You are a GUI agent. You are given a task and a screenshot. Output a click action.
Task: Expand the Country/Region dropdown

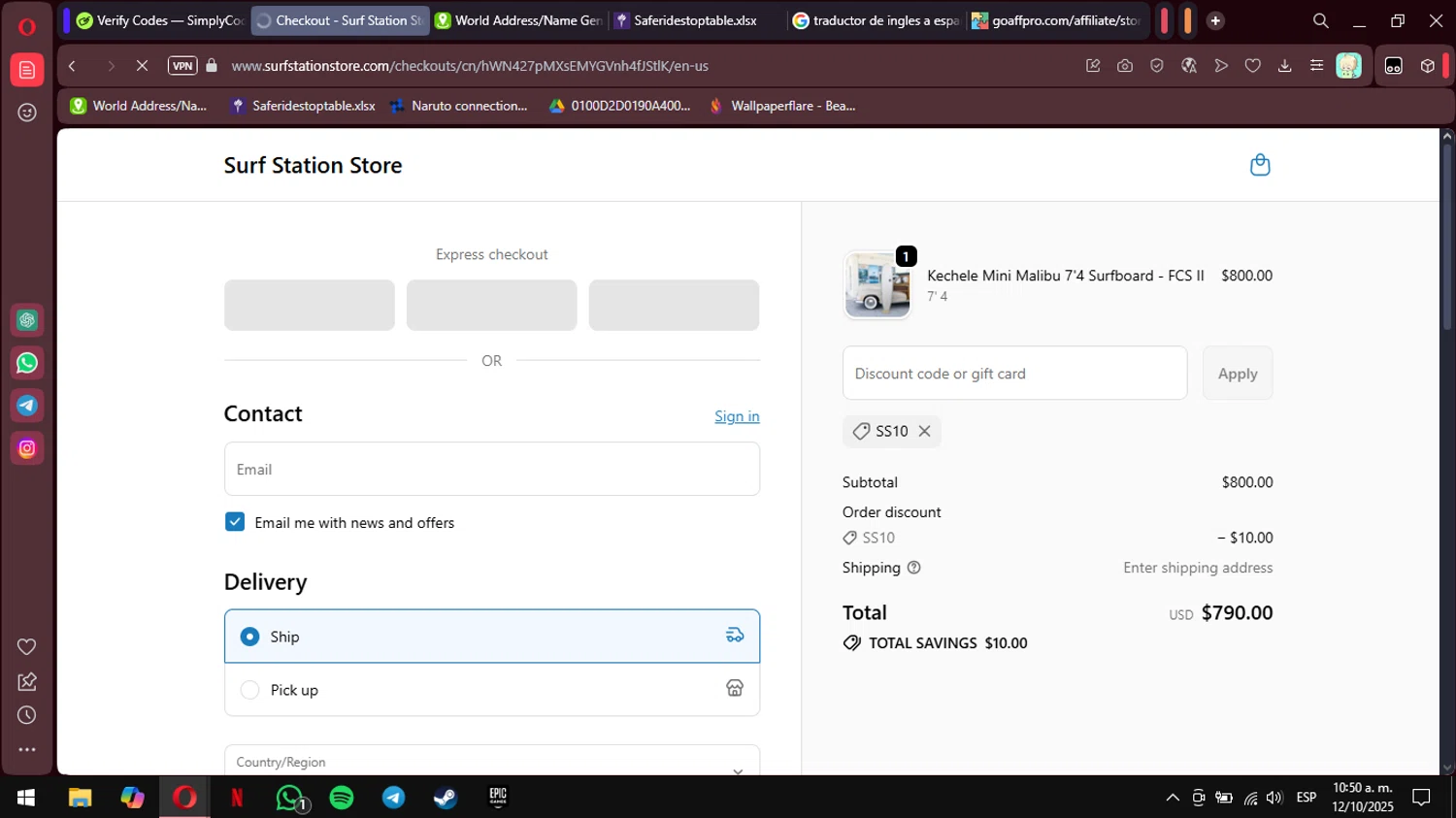(x=492, y=761)
